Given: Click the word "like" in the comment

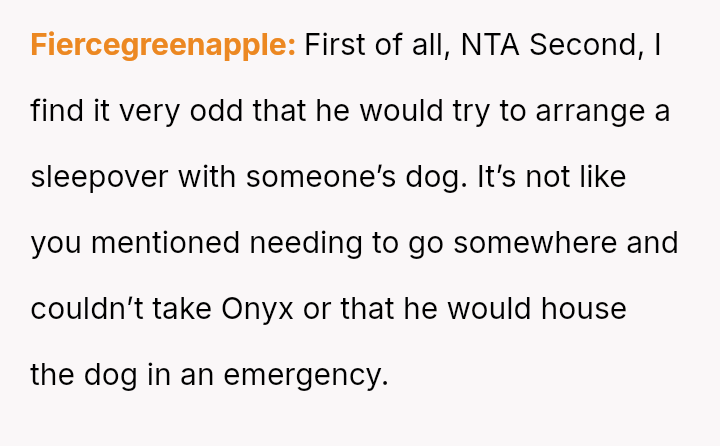Looking at the screenshot, I should (x=602, y=177).
